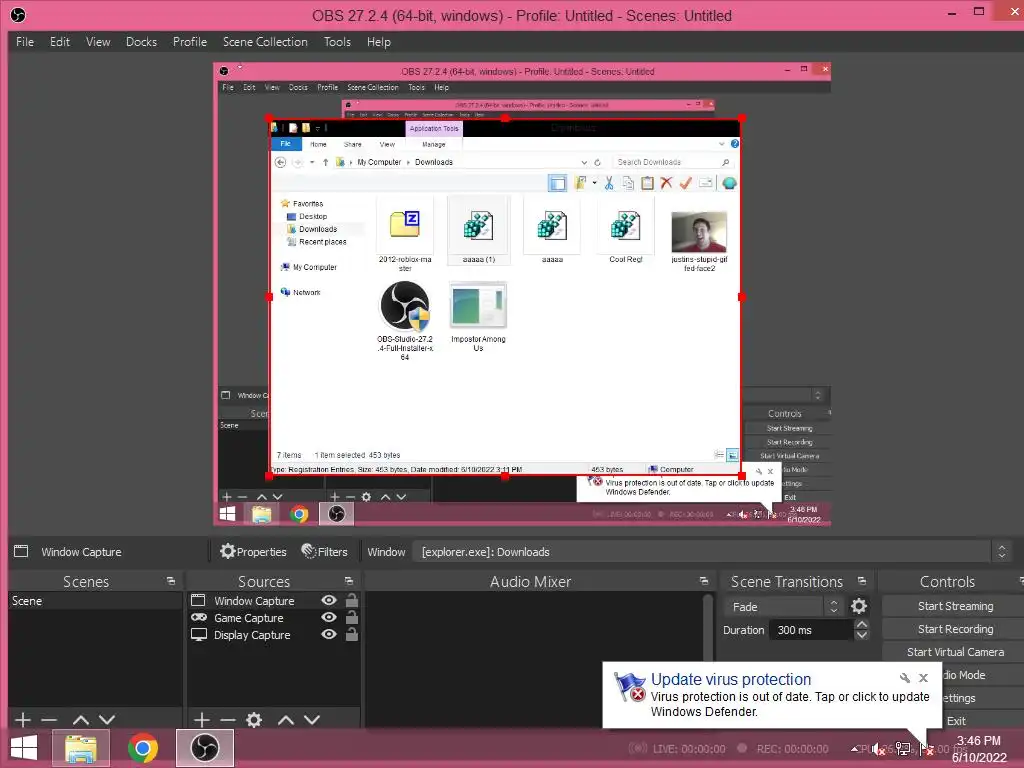Open the File menu
Viewport: 1024px width, 768px height.
25,42
